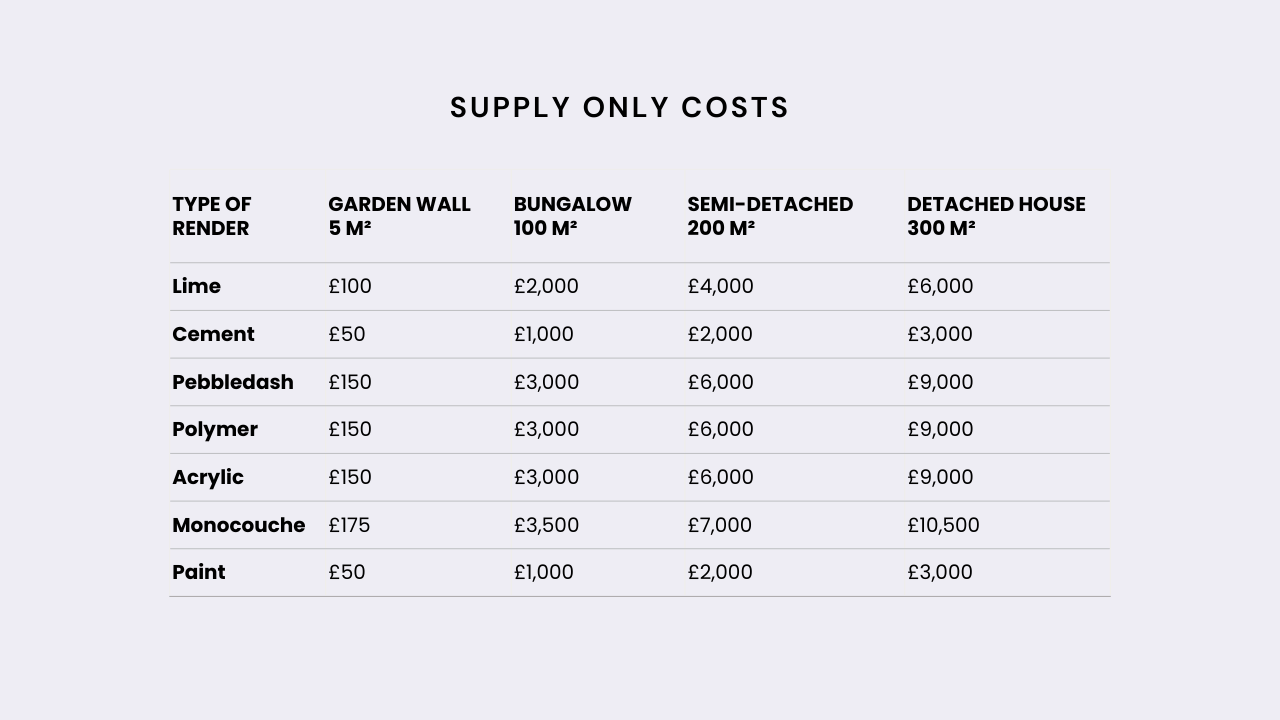Select the Monocouche row label
Viewport: 1280px width, 720px height.
point(239,525)
